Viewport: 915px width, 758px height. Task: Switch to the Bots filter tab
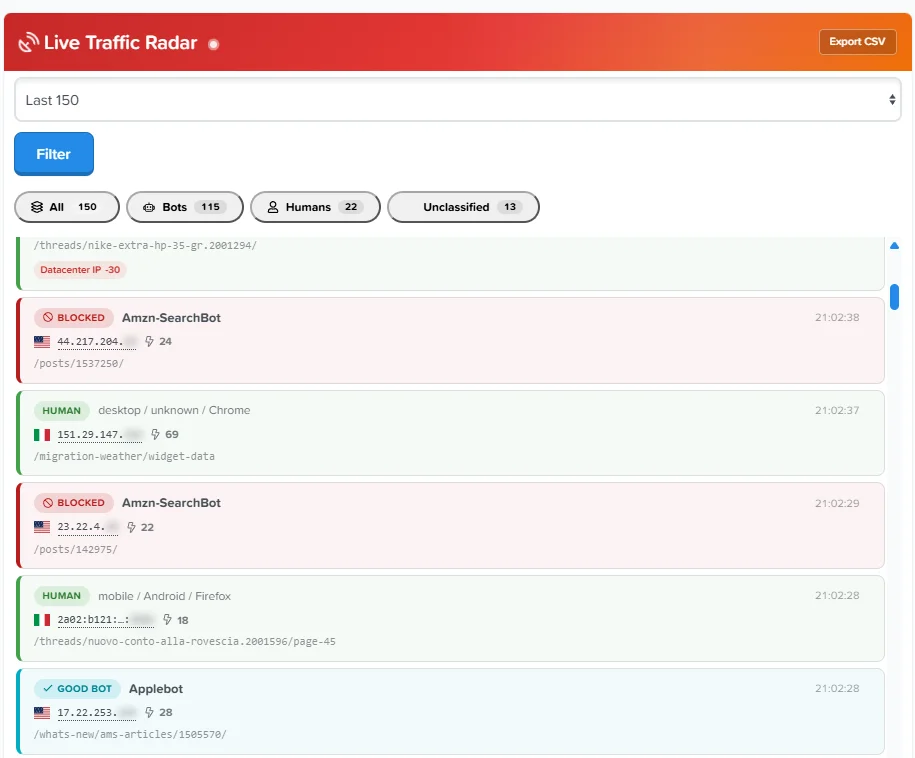[184, 207]
